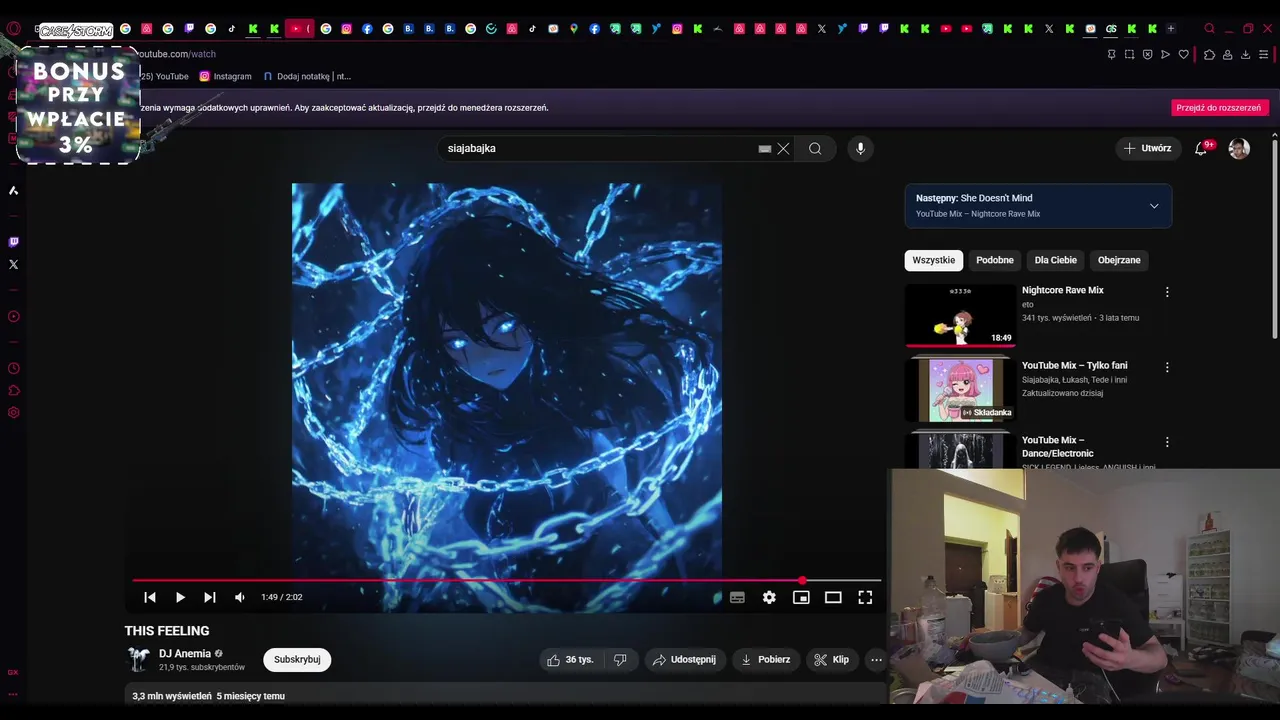
Task: Click the Utwórz create button
Action: 1146,148
